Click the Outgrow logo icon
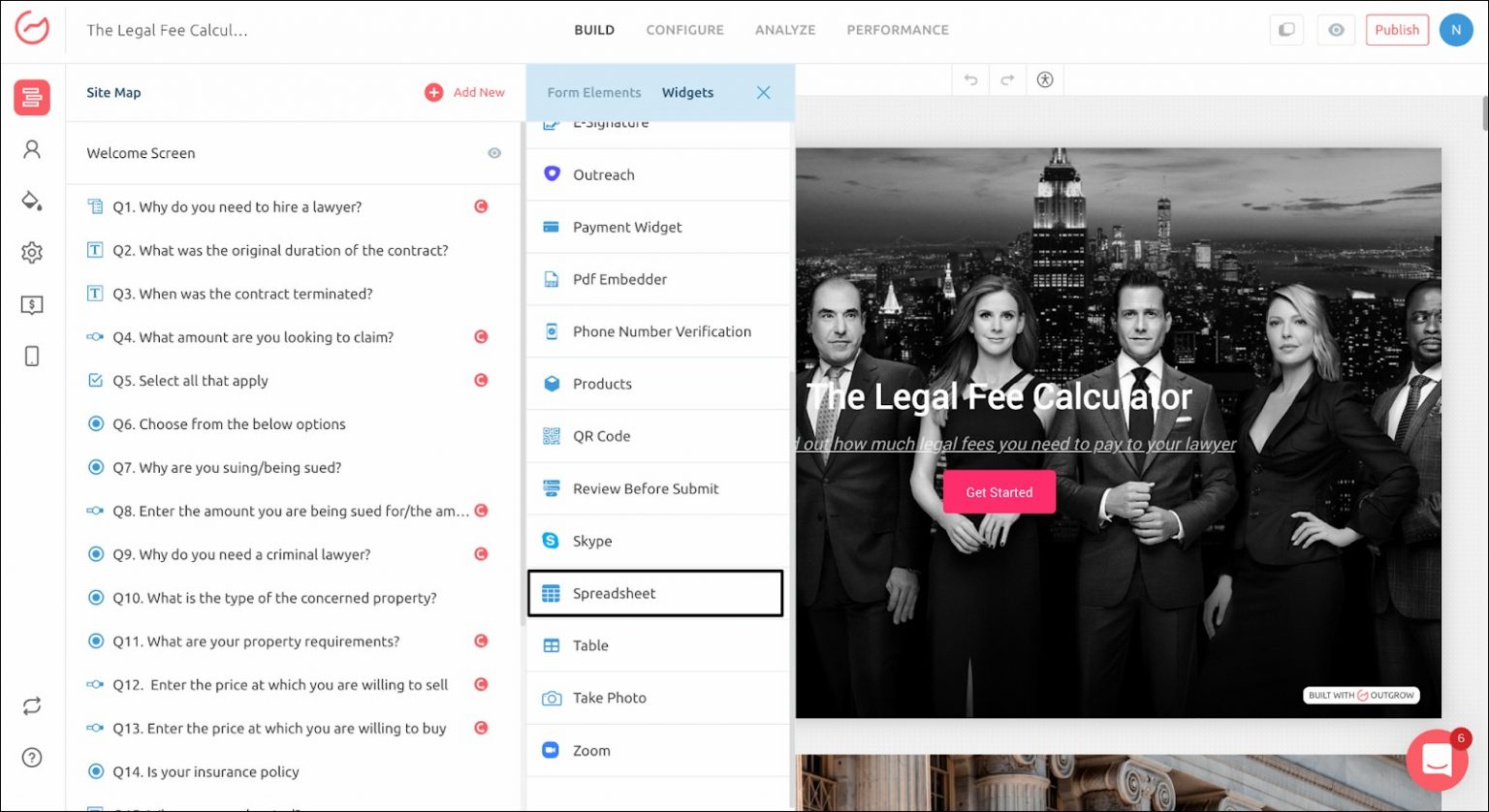The height and width of the screenshot is (812, 1489). 32,29
